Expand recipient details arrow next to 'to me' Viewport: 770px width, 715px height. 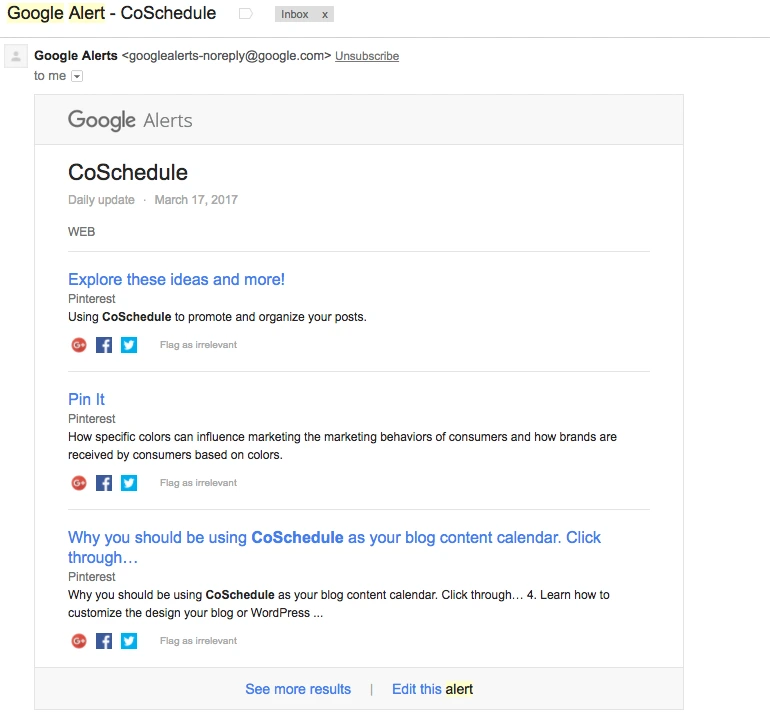(77, 76)
